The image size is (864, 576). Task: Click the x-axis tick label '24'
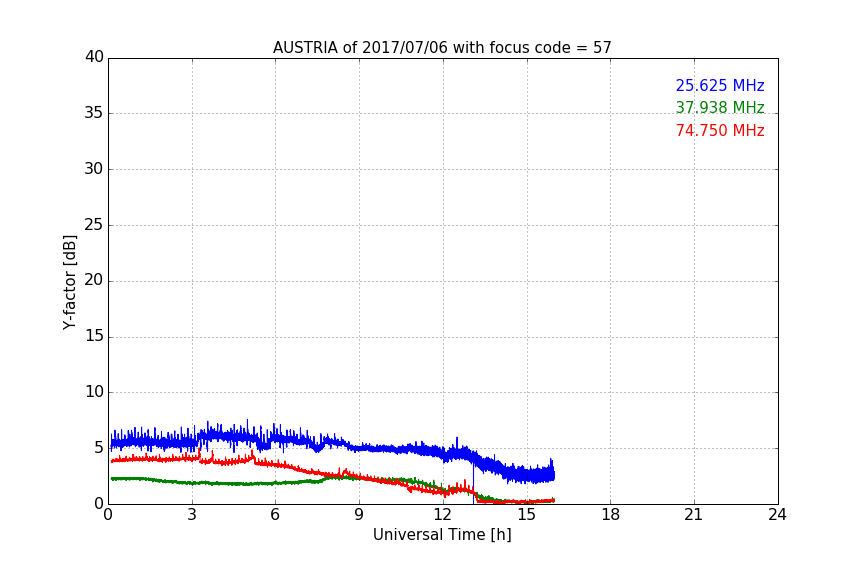click(x=777, y=515)
